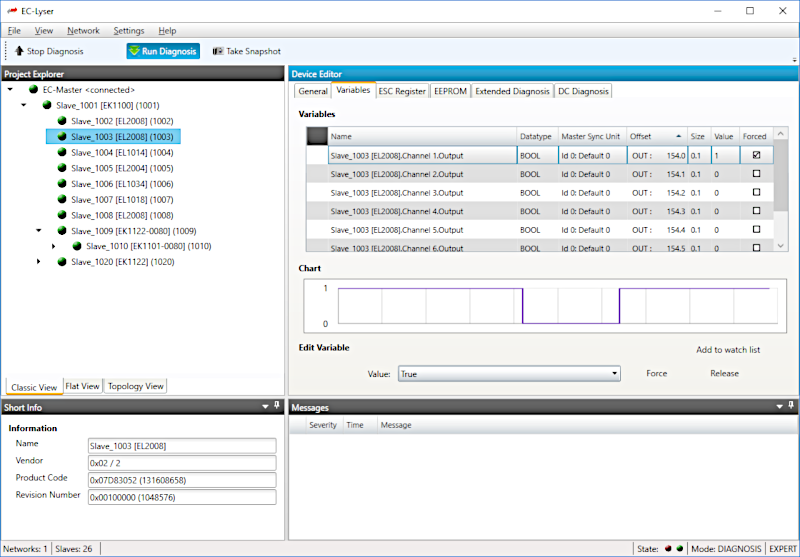Image resolution: width=800 pixels, height=557 pixels.
Task: Click the green status icon of Slave_1005 [EL2004]
Action: point(62,168)
